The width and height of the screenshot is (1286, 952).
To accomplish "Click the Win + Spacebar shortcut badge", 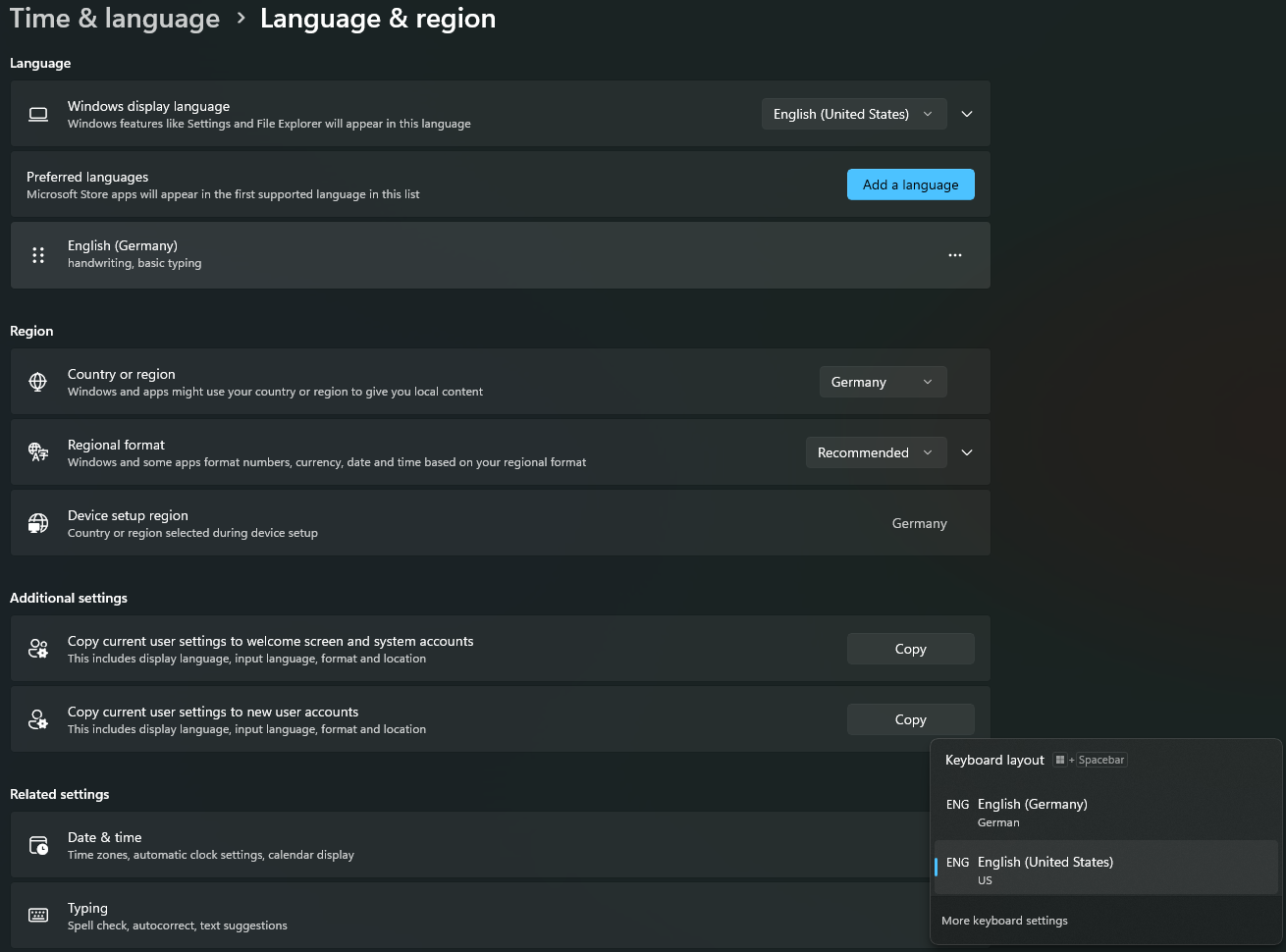I will tap(1090, 759).
